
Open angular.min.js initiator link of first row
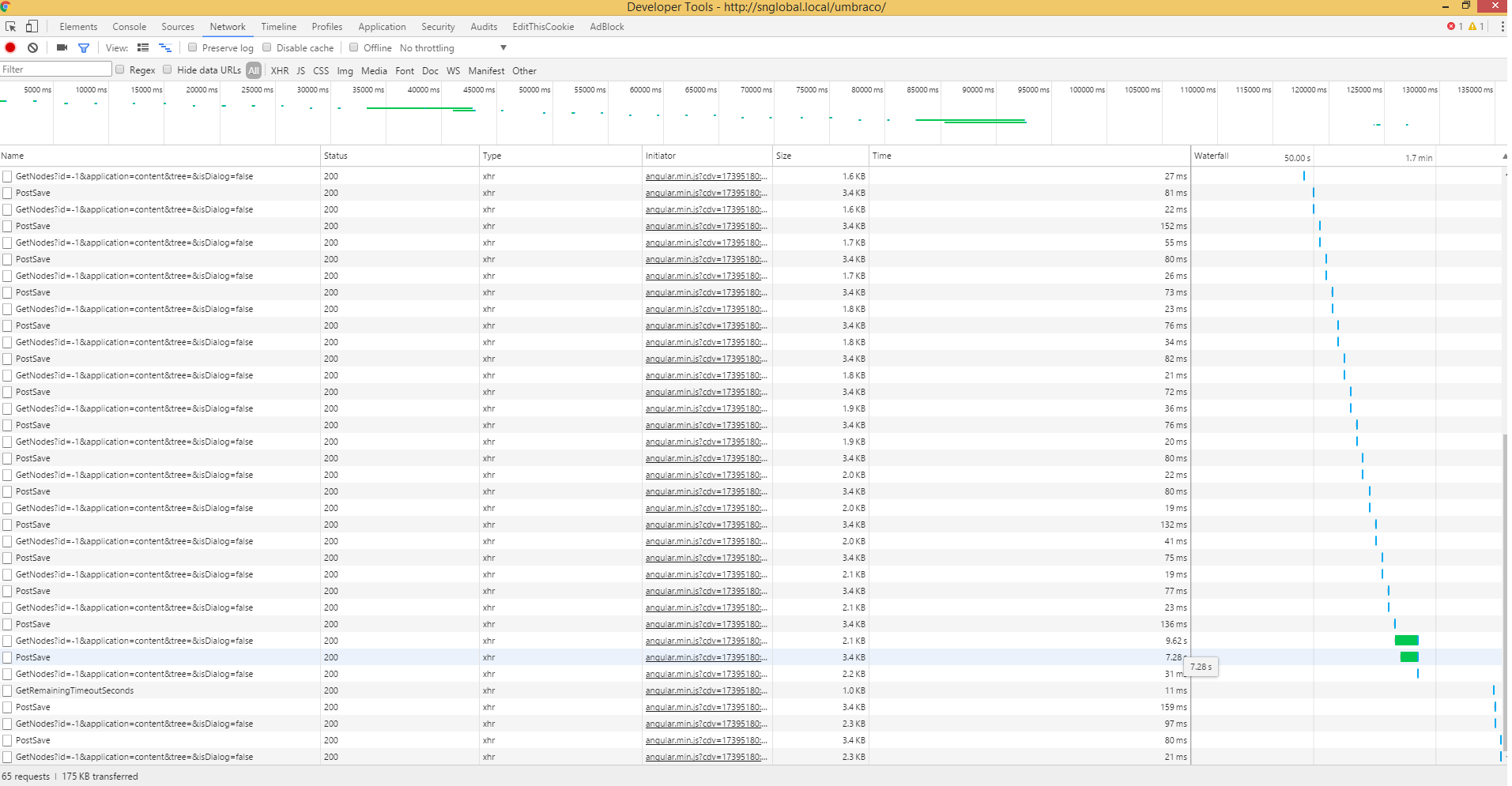pyautogui.click(x=706, y=177)
